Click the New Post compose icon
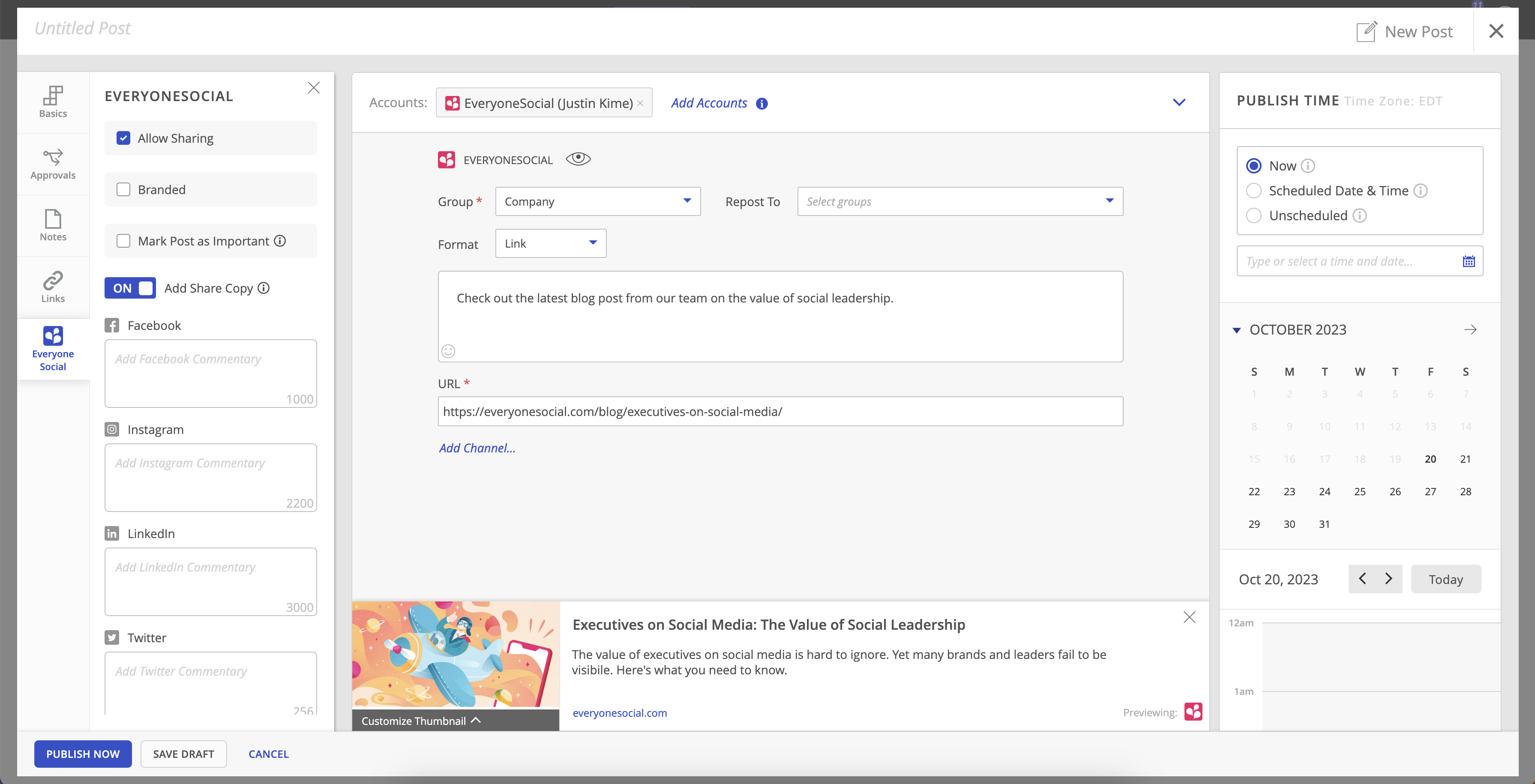The width and height of the screenshot is (1535, 784). click(x=1366, y=32)
